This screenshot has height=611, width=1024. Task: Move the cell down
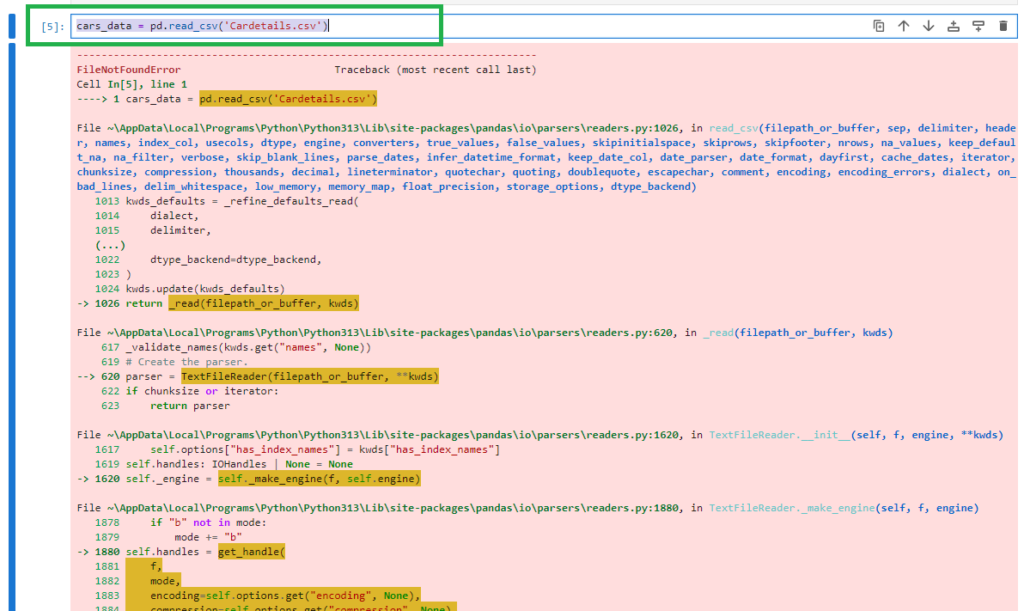pyautogui.click(x=929, y=26)
